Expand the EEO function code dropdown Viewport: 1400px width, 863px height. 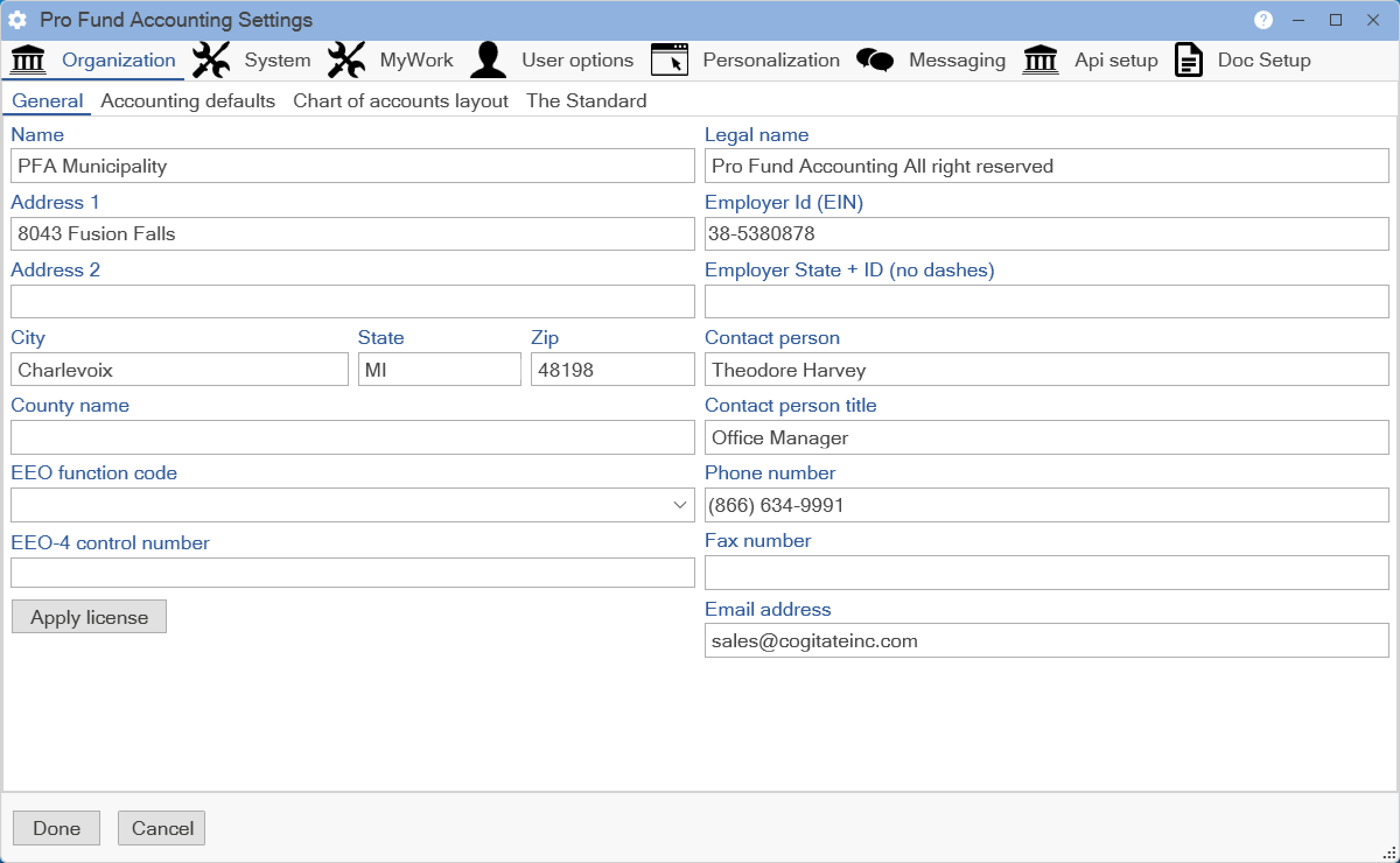click(x=680, y=505)
